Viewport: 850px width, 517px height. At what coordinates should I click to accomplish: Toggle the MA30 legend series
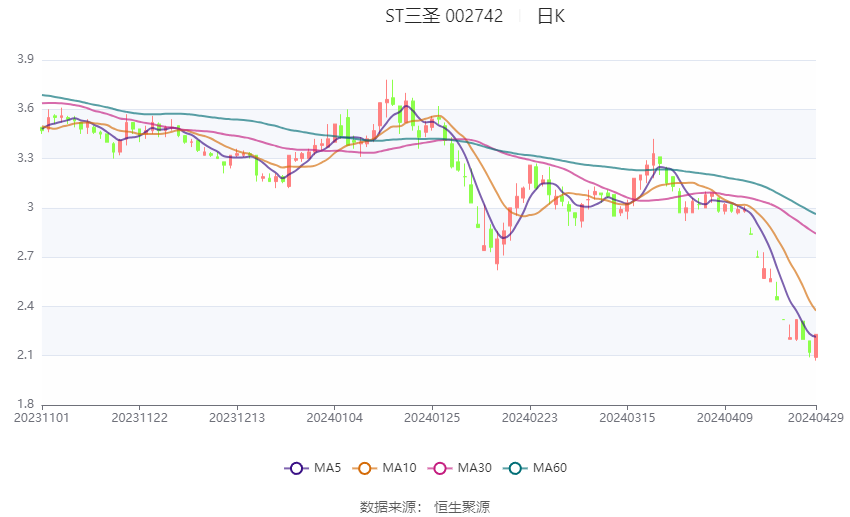(452, 467)
